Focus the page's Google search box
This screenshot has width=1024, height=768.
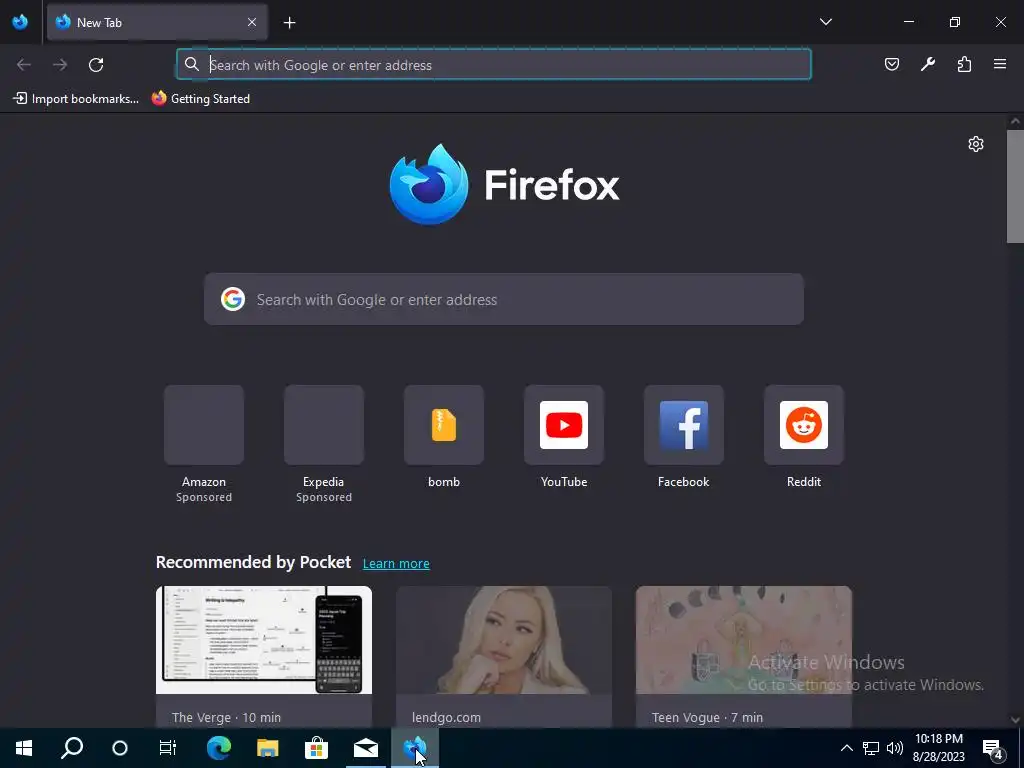coord(504,299)
